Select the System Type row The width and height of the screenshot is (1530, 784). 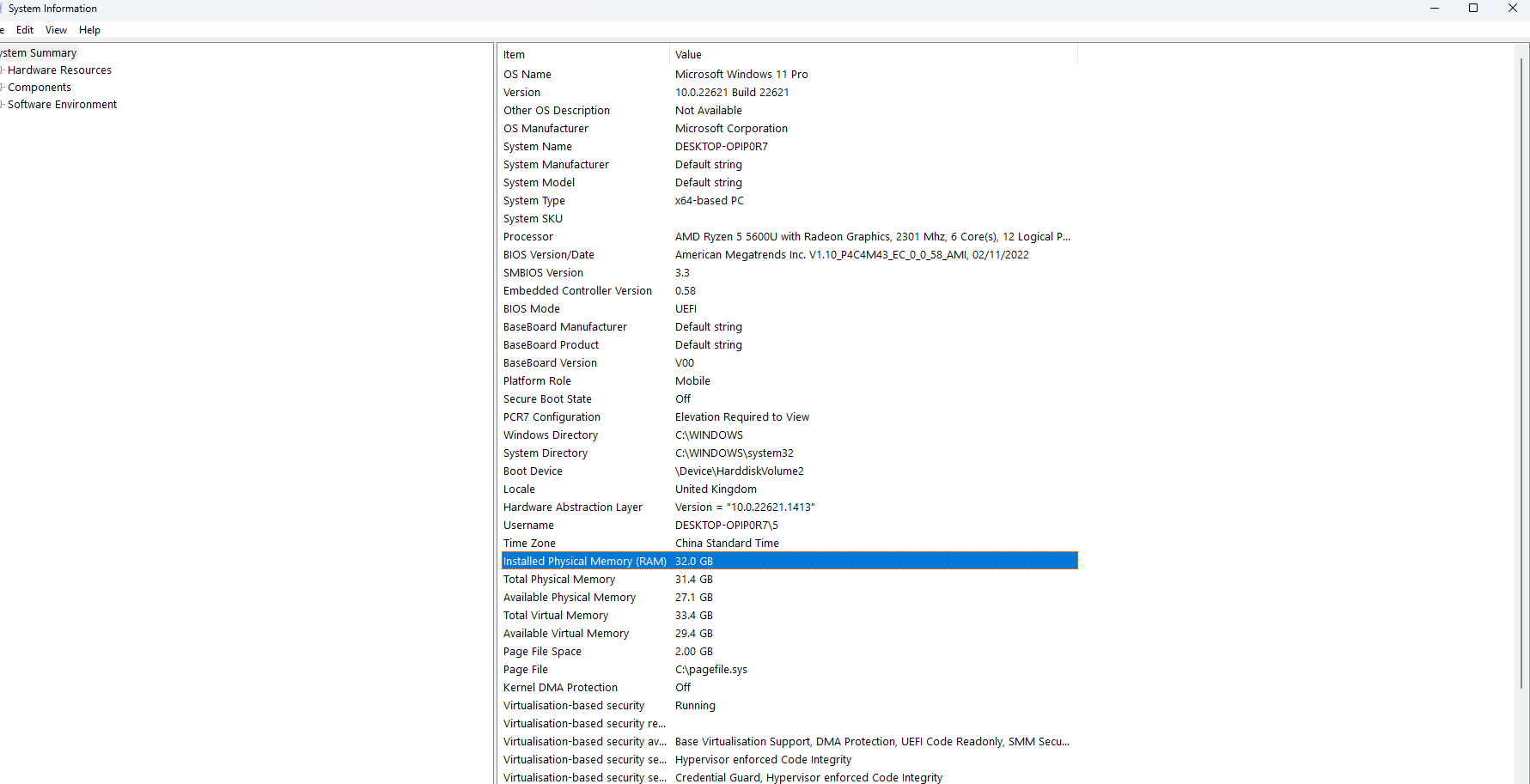point(789,201)
